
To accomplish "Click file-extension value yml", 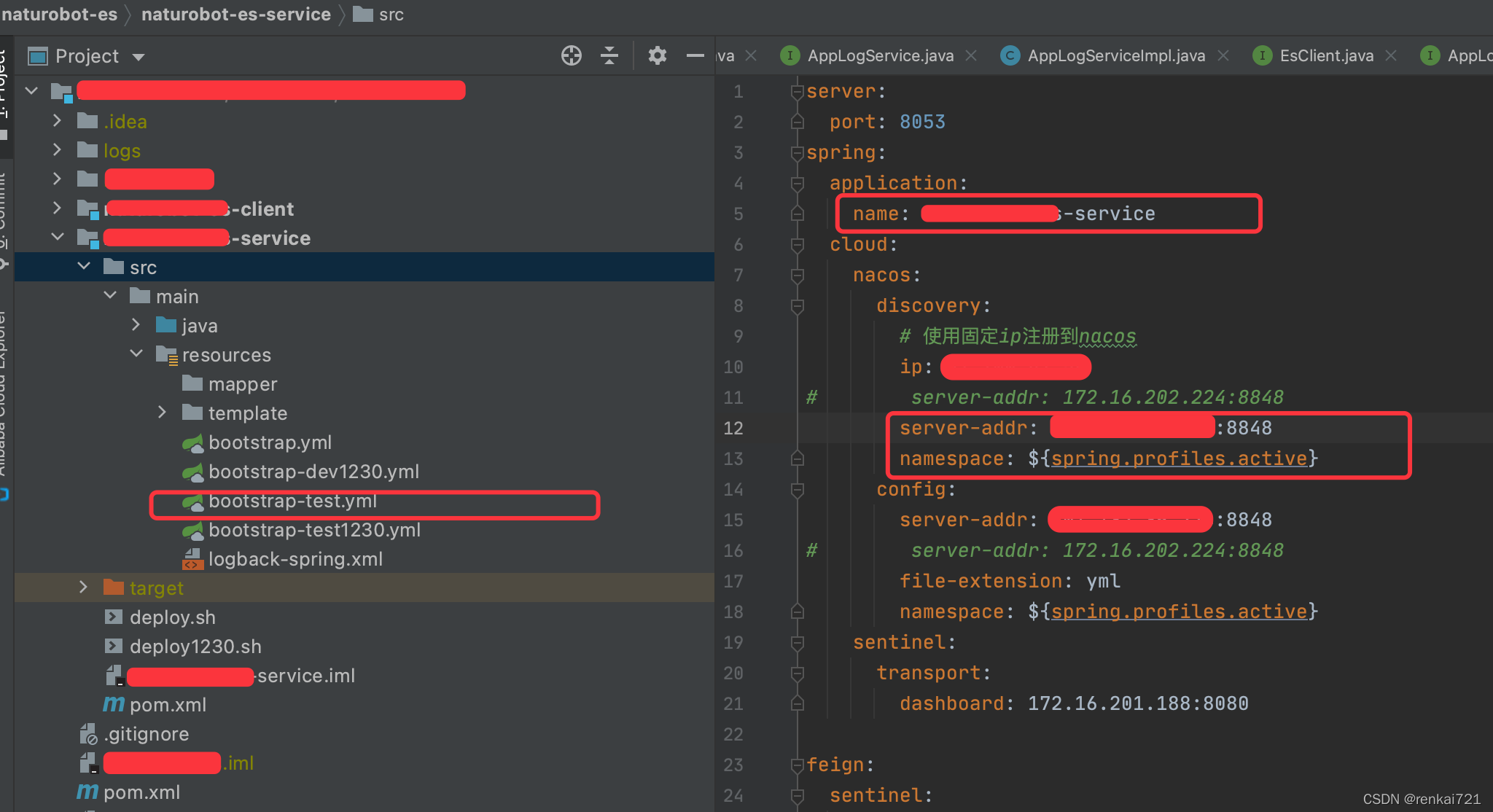I will tap(1103, 581).
